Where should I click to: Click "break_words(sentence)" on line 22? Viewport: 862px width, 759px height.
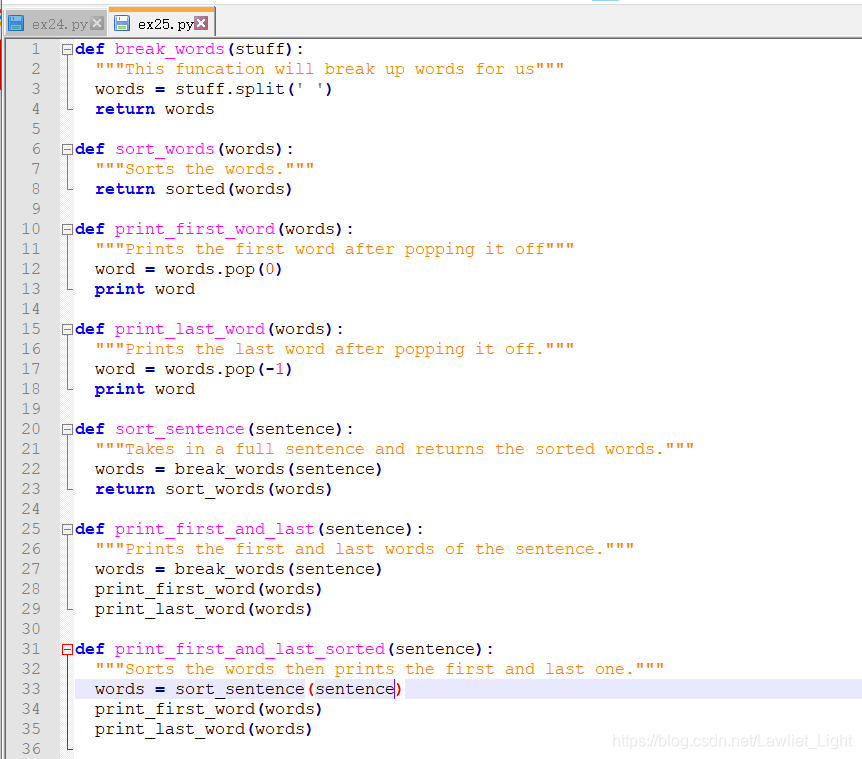pyautogui.click(x=278, y=469)
